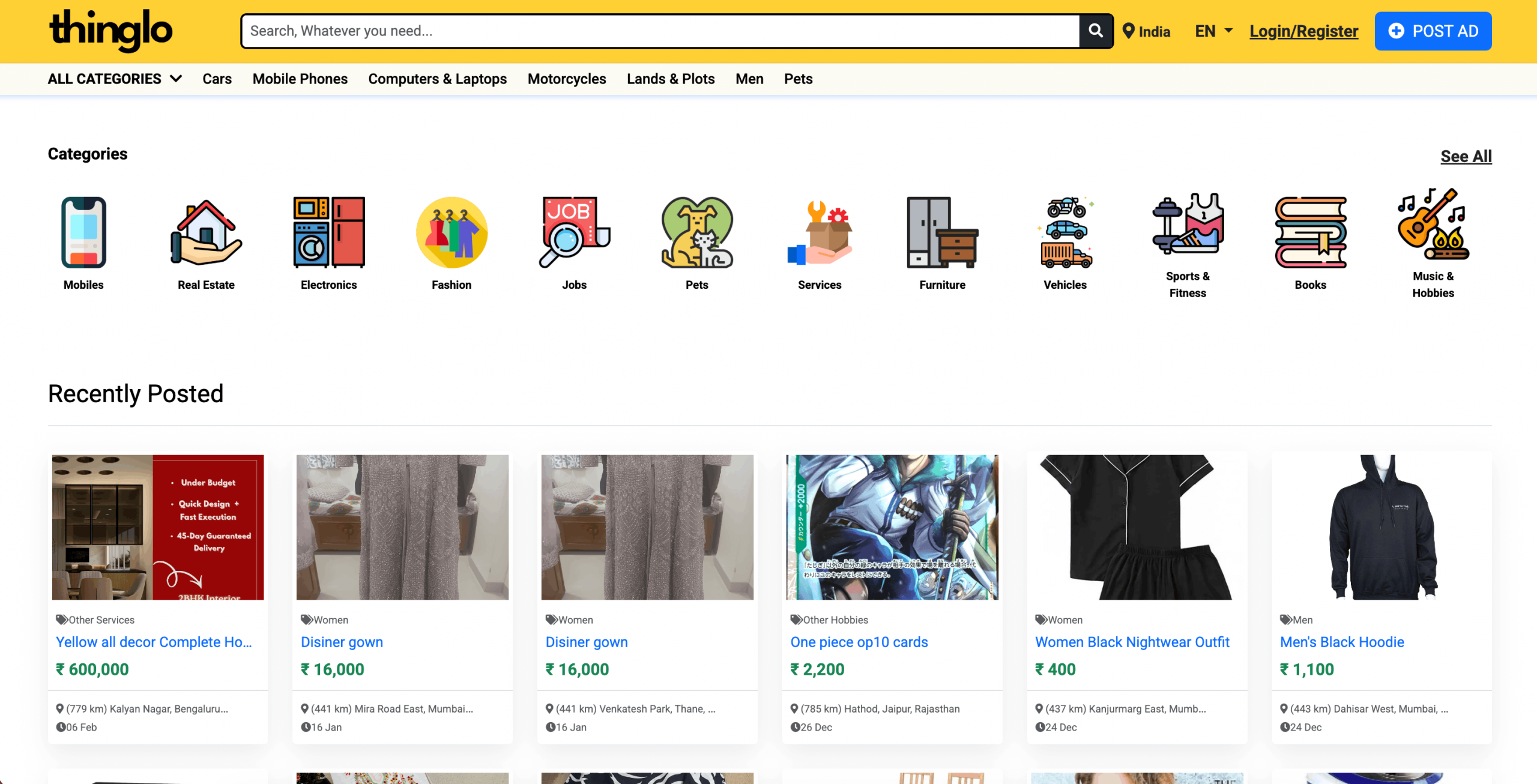Screen dimensions: 1537x784
Task: Open the Jobs category icon
Action: pos(574,232)
